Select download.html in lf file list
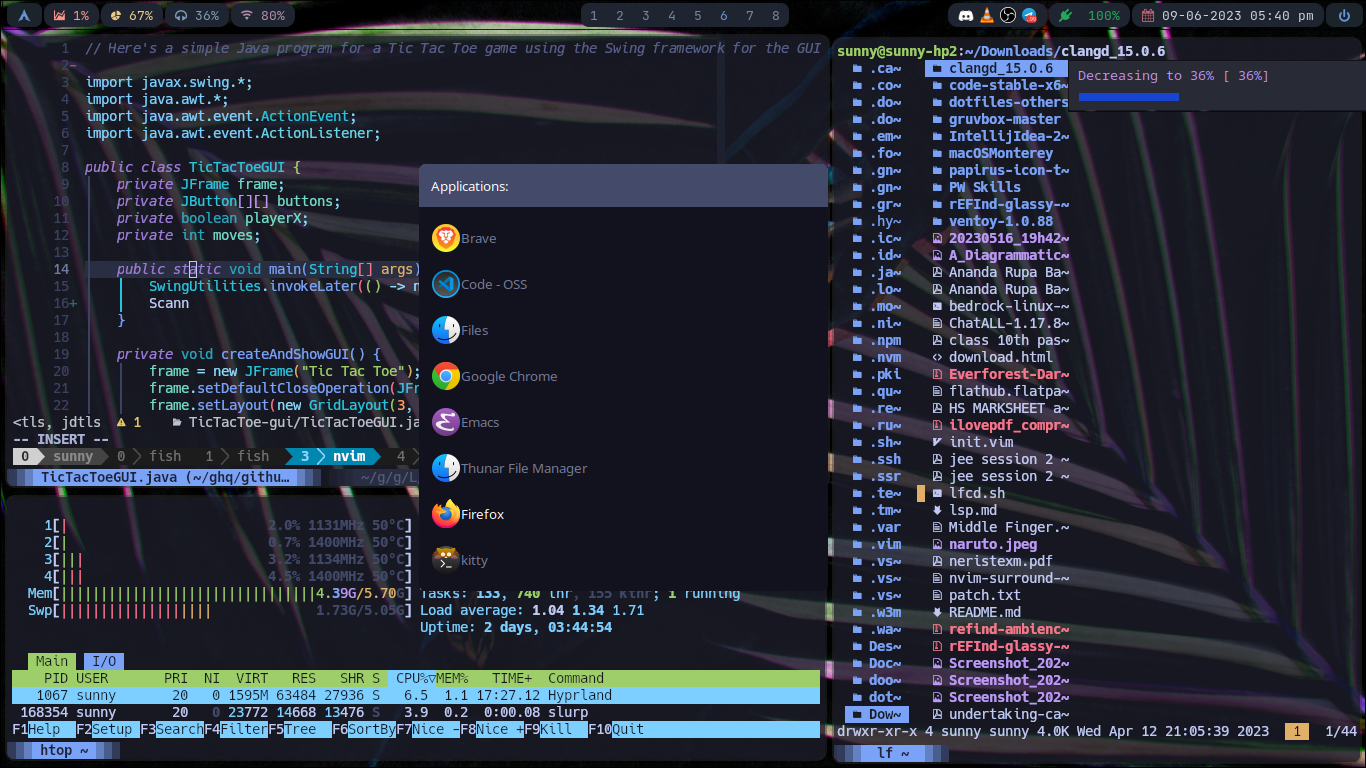This screenshot has width=1366, height=768. coord(993,357)
